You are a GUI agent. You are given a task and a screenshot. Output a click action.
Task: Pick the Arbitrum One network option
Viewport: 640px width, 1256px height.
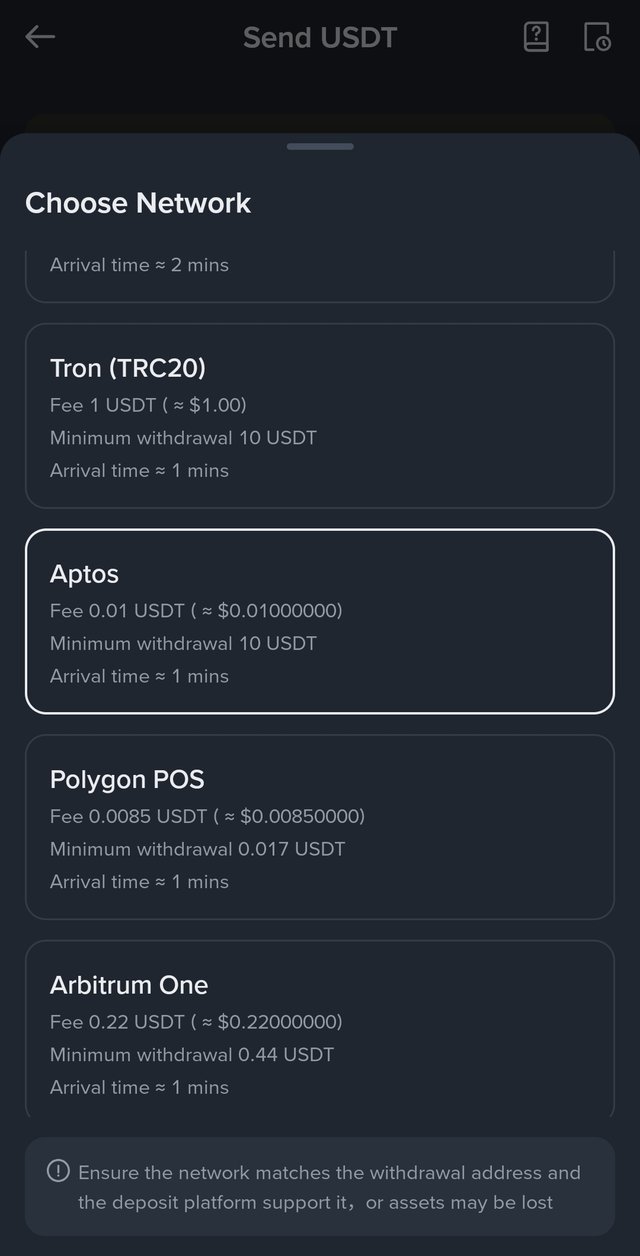pos(319,1030)
